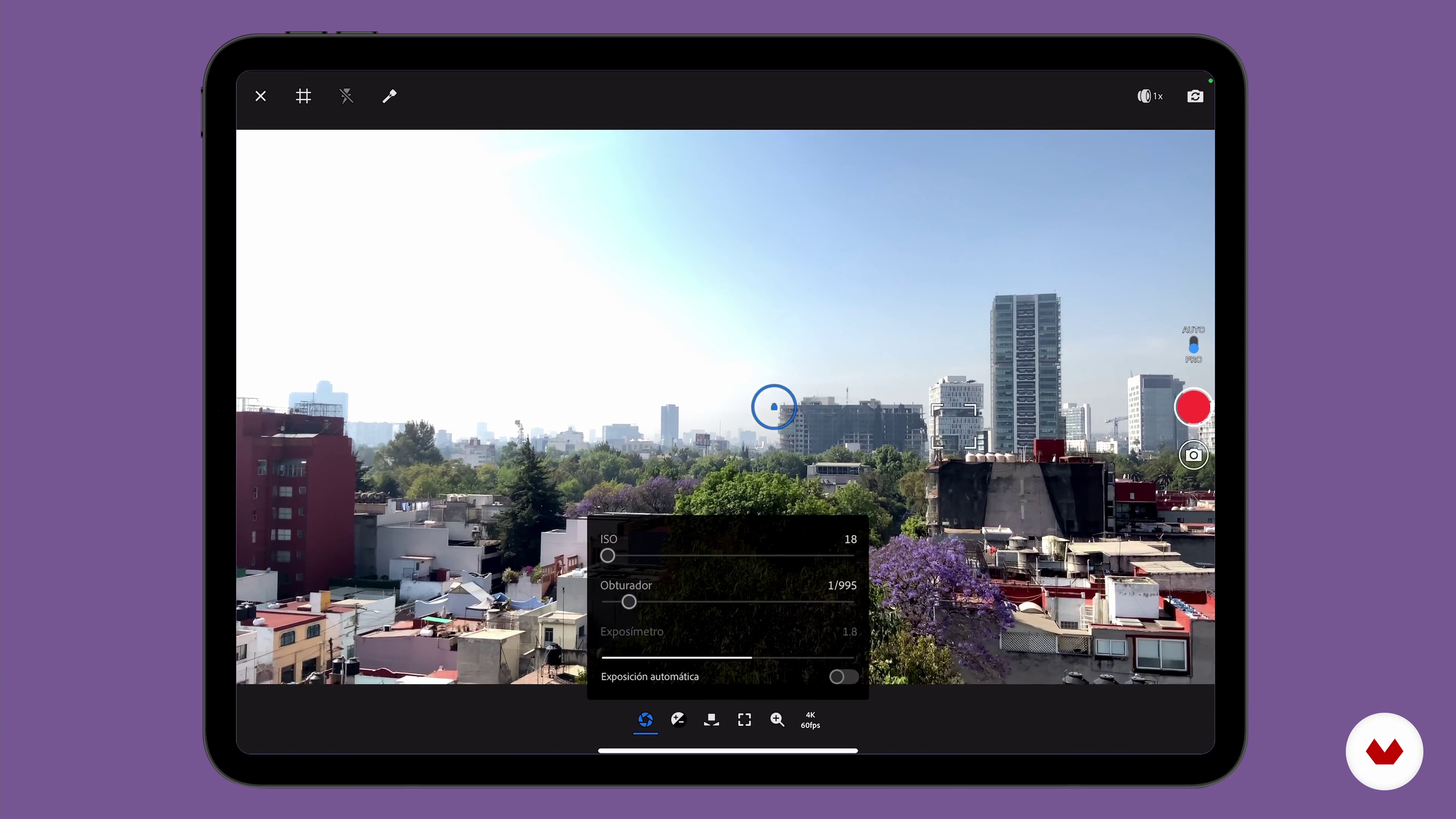Change the 1x lens selector
This screenshot has height=819, width=1456.
pyautogui.click(x=1150, y=96)
